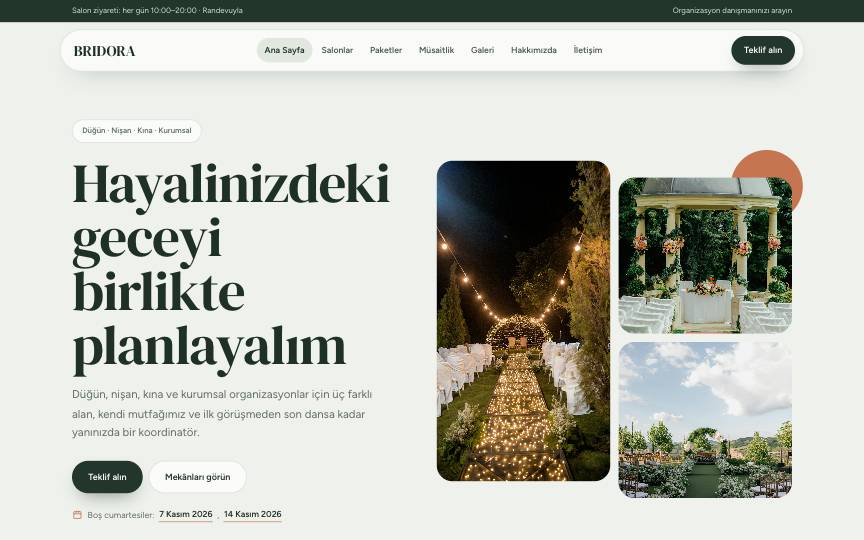Open the night-time lit aisle photo

coord(523,321)
